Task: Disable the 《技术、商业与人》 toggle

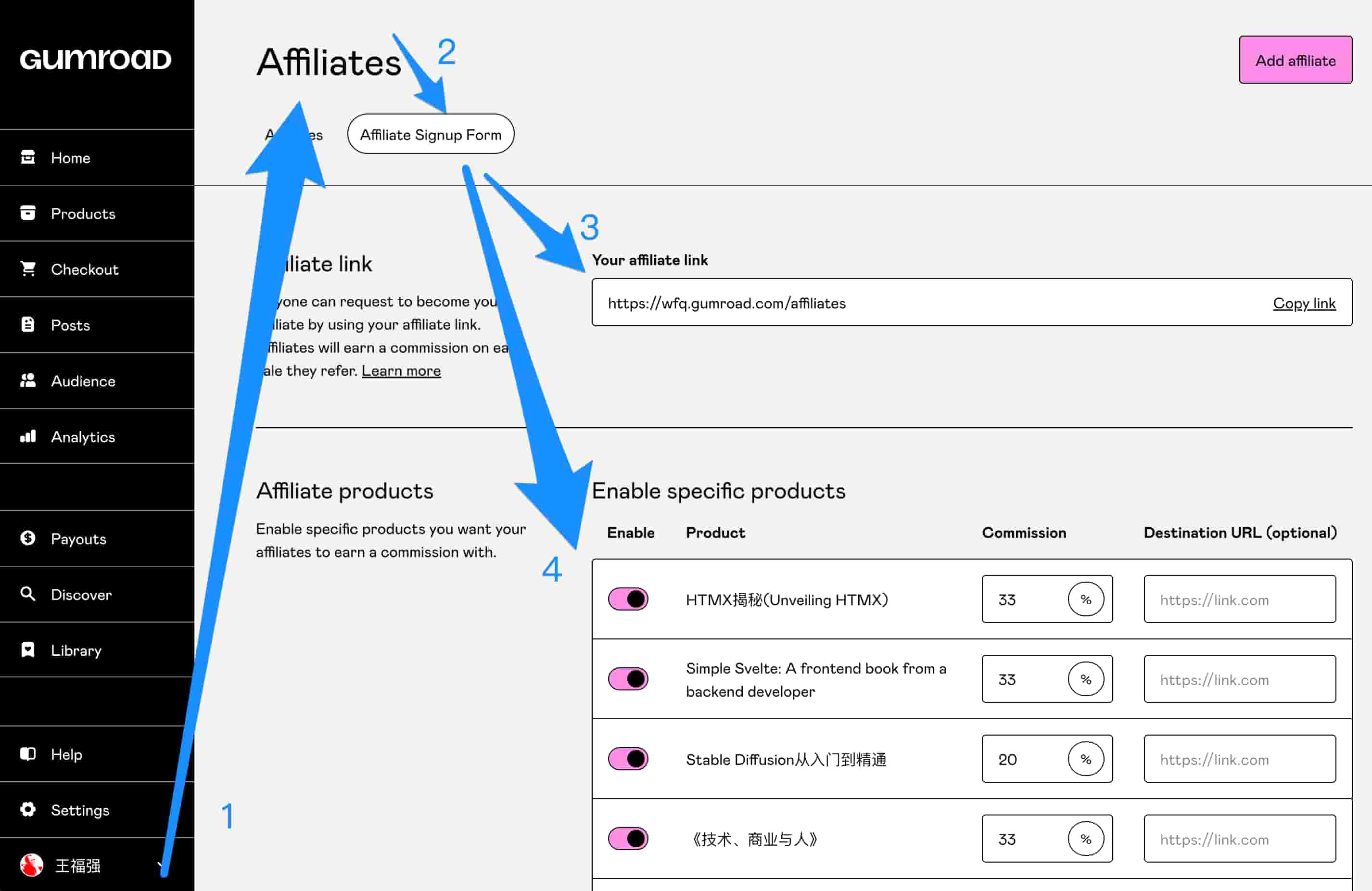Action: (x=628, y=839)
